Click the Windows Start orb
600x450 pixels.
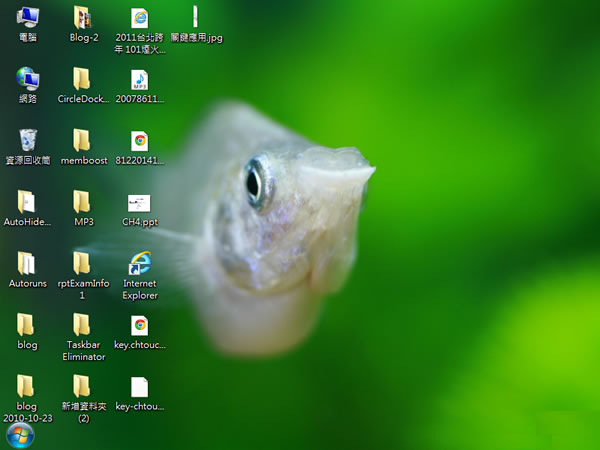pyautogui.click(x=20, y=435)
